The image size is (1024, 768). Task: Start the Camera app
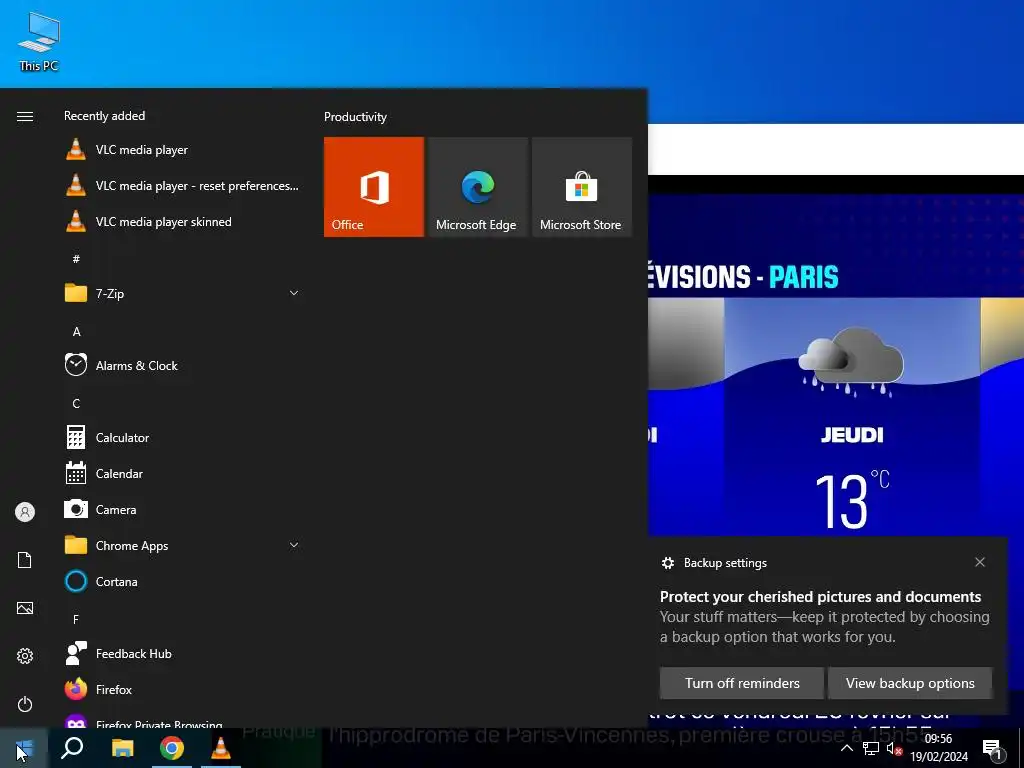182,509
